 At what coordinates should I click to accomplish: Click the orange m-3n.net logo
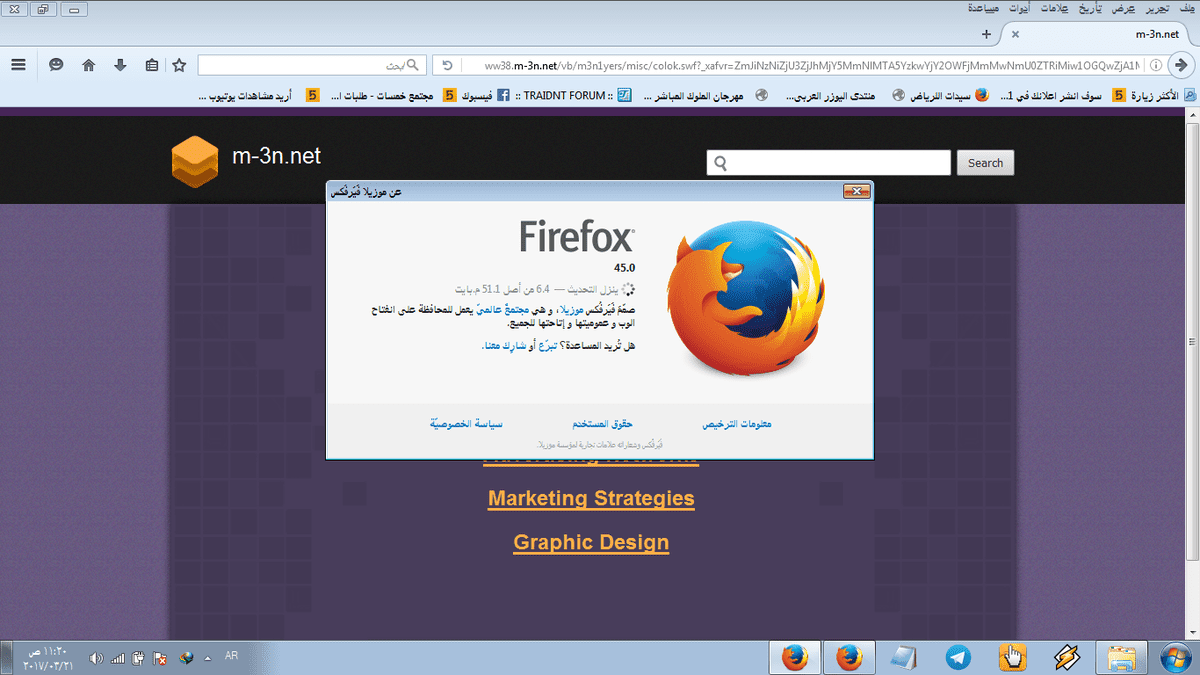pos(195,161)
